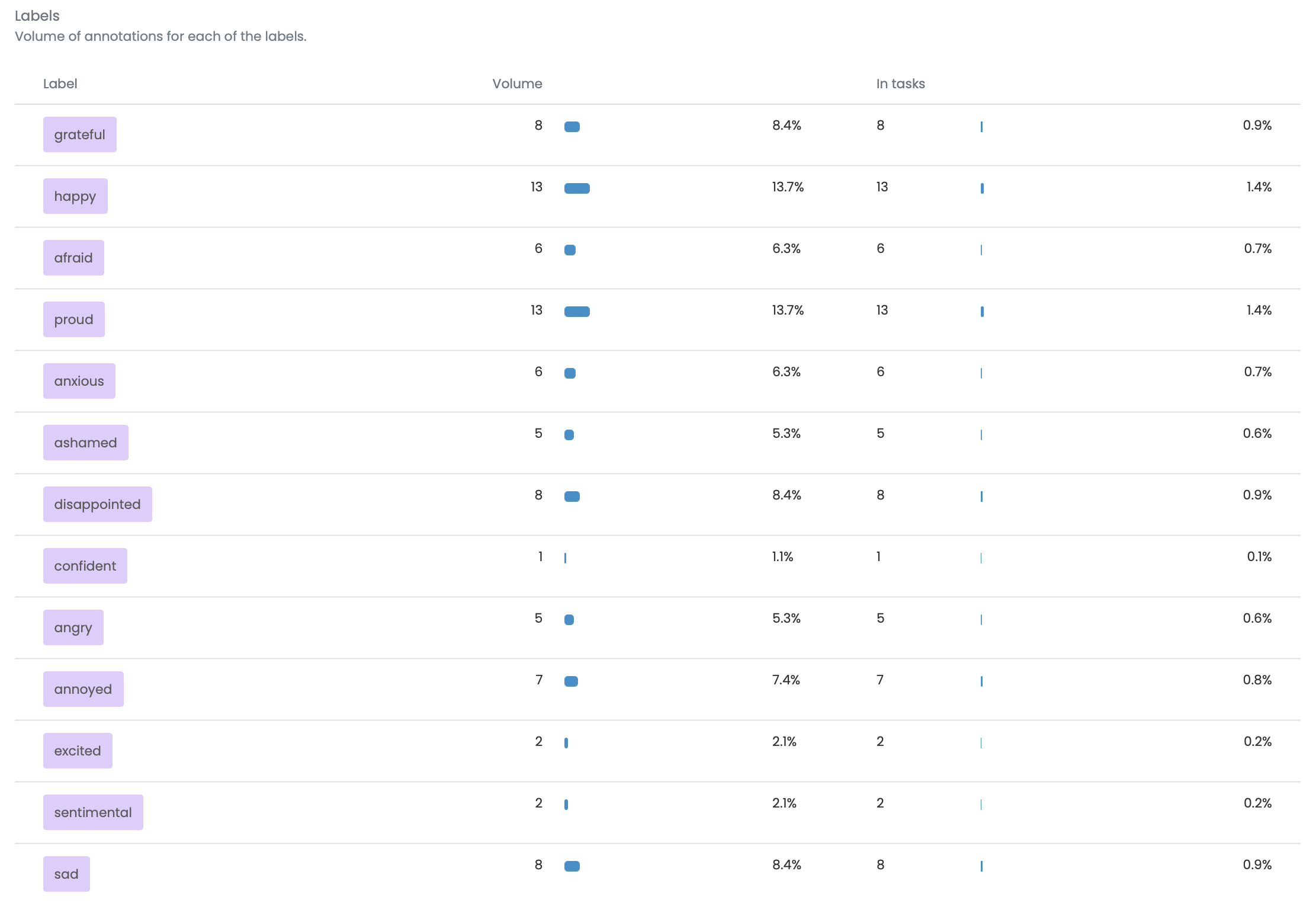The width and height of the screenshot is (1316, 903).
Task: Click the anxious label chip
Action: [x=79, y=381]
